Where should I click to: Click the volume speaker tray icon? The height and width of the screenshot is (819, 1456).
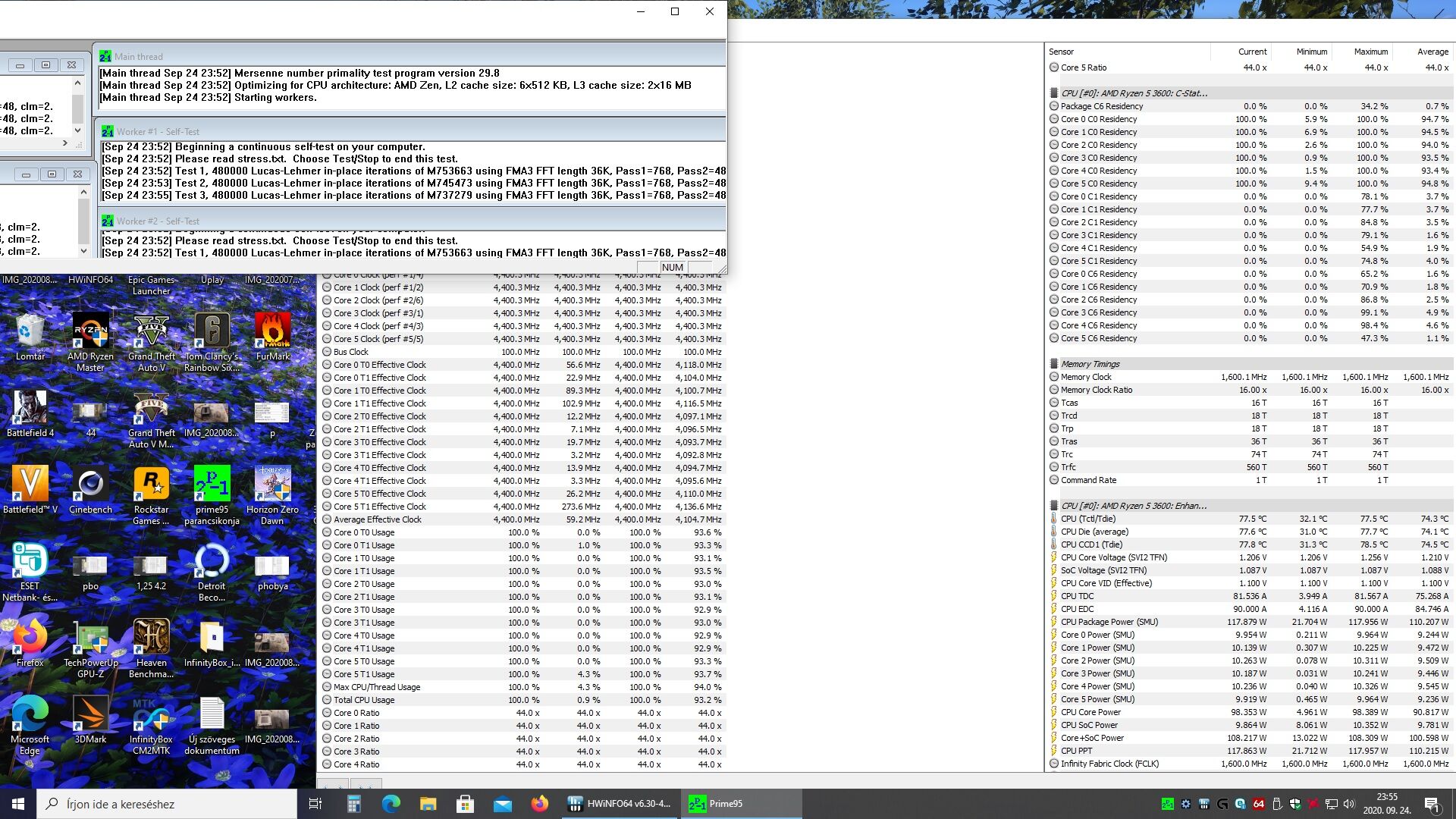pyautogui.click(x=1349, y=804)
